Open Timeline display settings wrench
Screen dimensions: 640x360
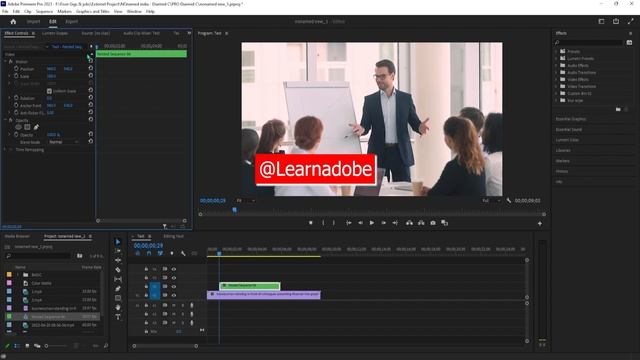[x=183, y=253]
